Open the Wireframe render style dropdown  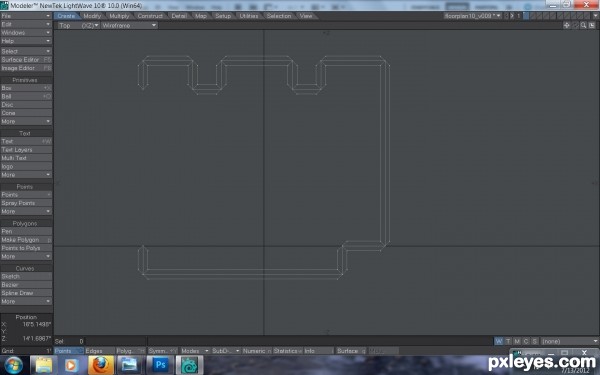click(129, 25)
